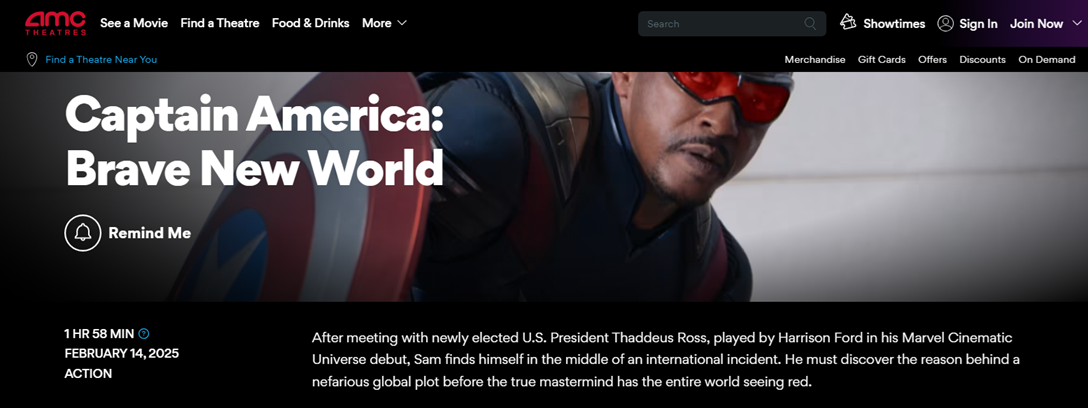
Task: Click the Remind Me bell icon
Action: (x=83, y=233)
